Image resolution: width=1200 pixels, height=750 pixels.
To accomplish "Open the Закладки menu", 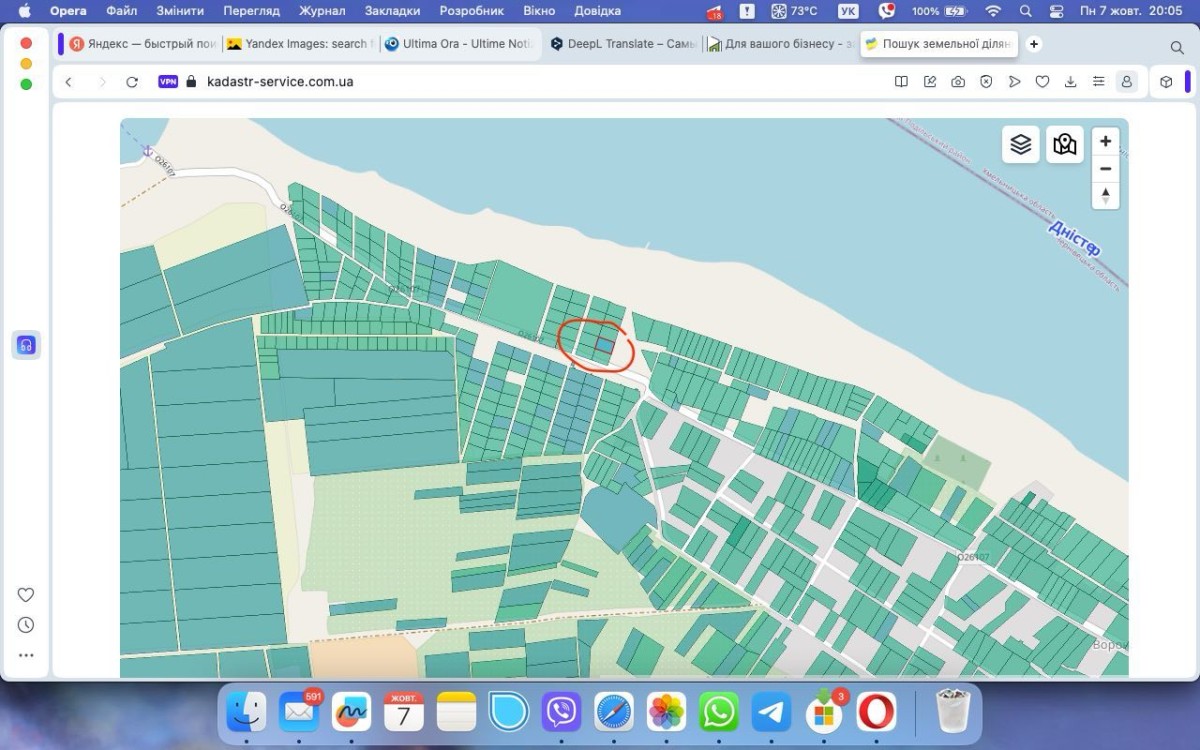I will click(x=392, y=11).
